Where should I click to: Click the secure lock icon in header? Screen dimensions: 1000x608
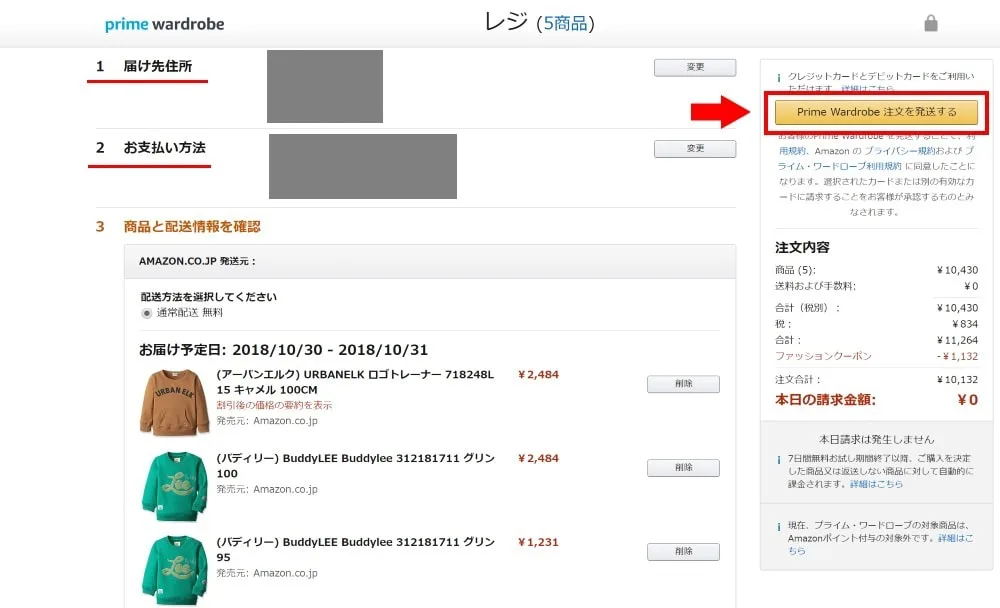931,23
